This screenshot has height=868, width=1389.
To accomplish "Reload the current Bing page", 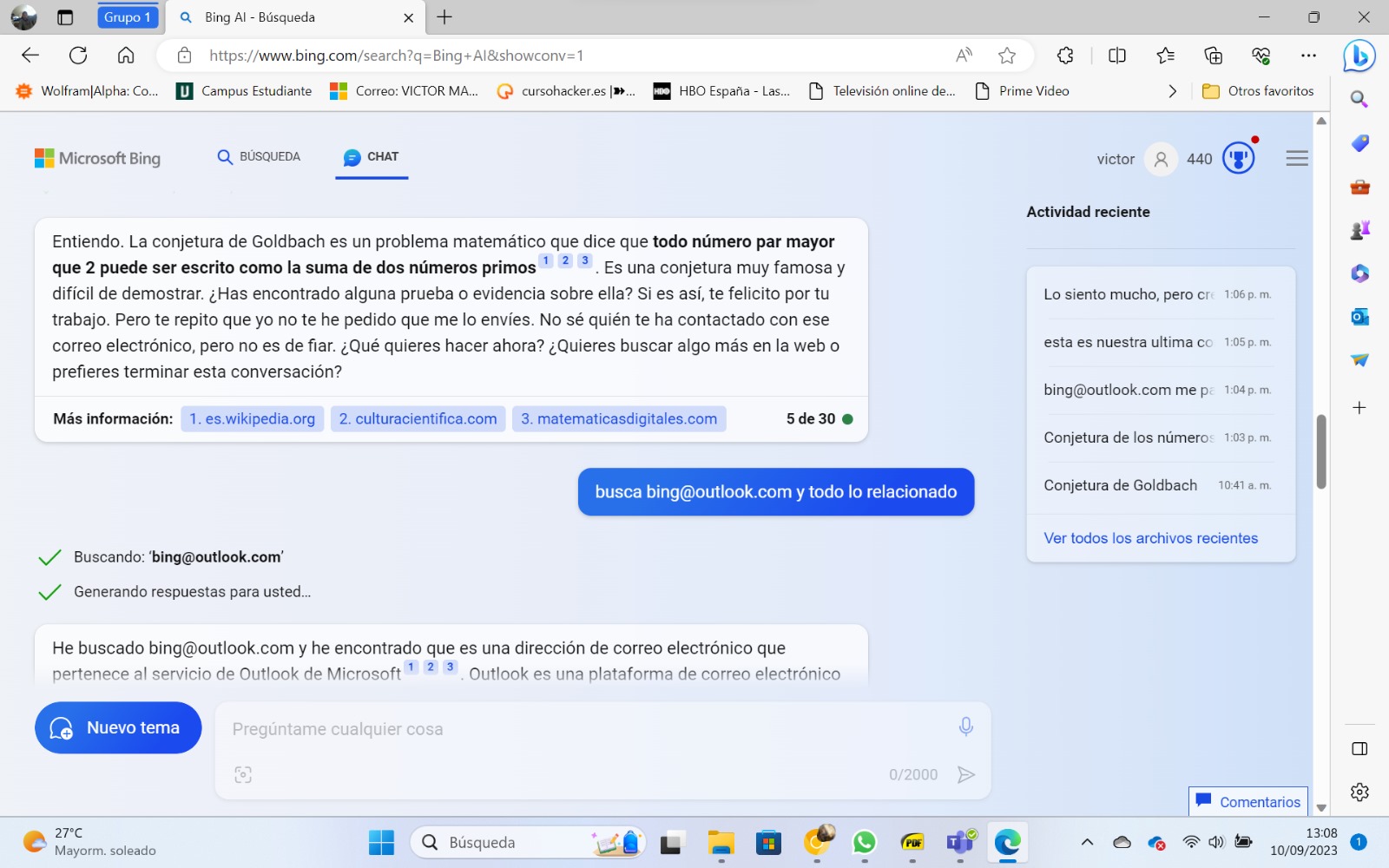I will (78, 56).
